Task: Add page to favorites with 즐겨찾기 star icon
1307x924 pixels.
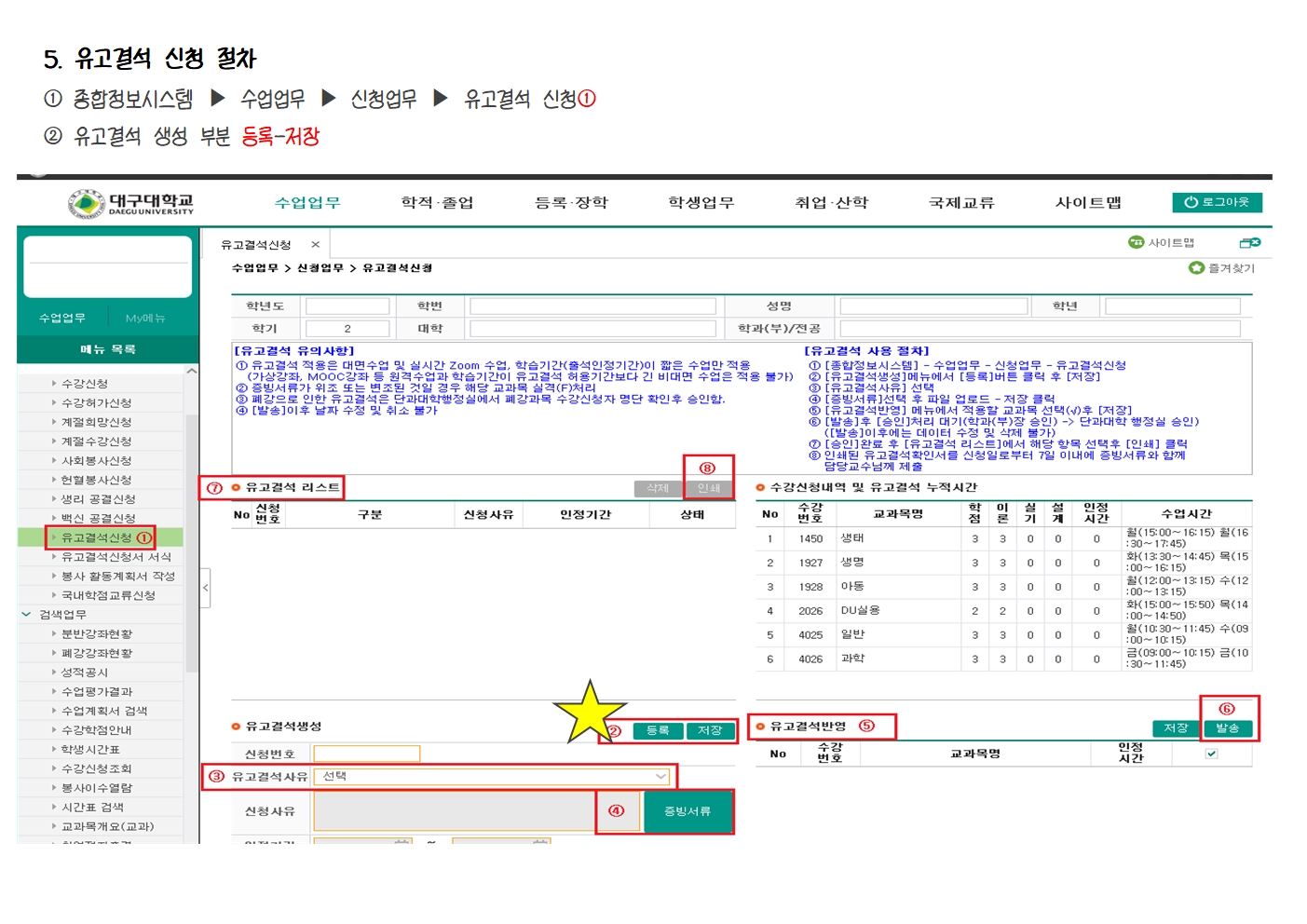Action: click(x=1196, y=268)
